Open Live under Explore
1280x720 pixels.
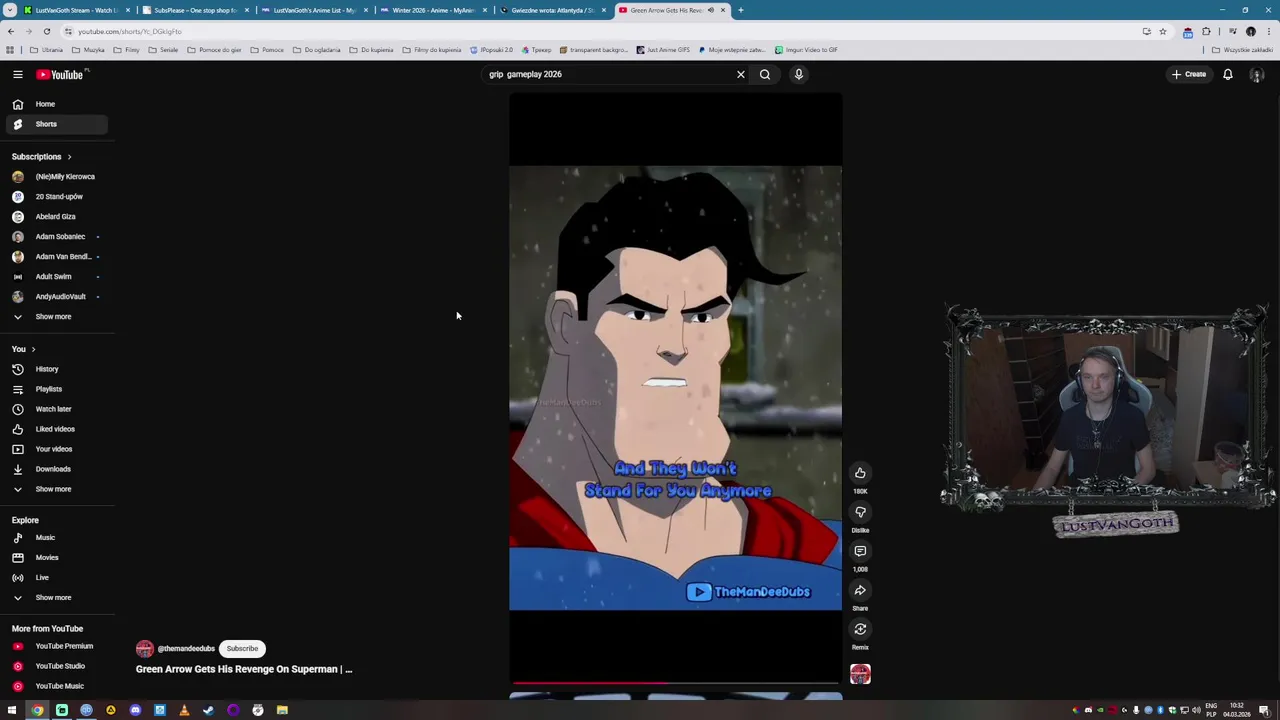[x=57, y=577]
